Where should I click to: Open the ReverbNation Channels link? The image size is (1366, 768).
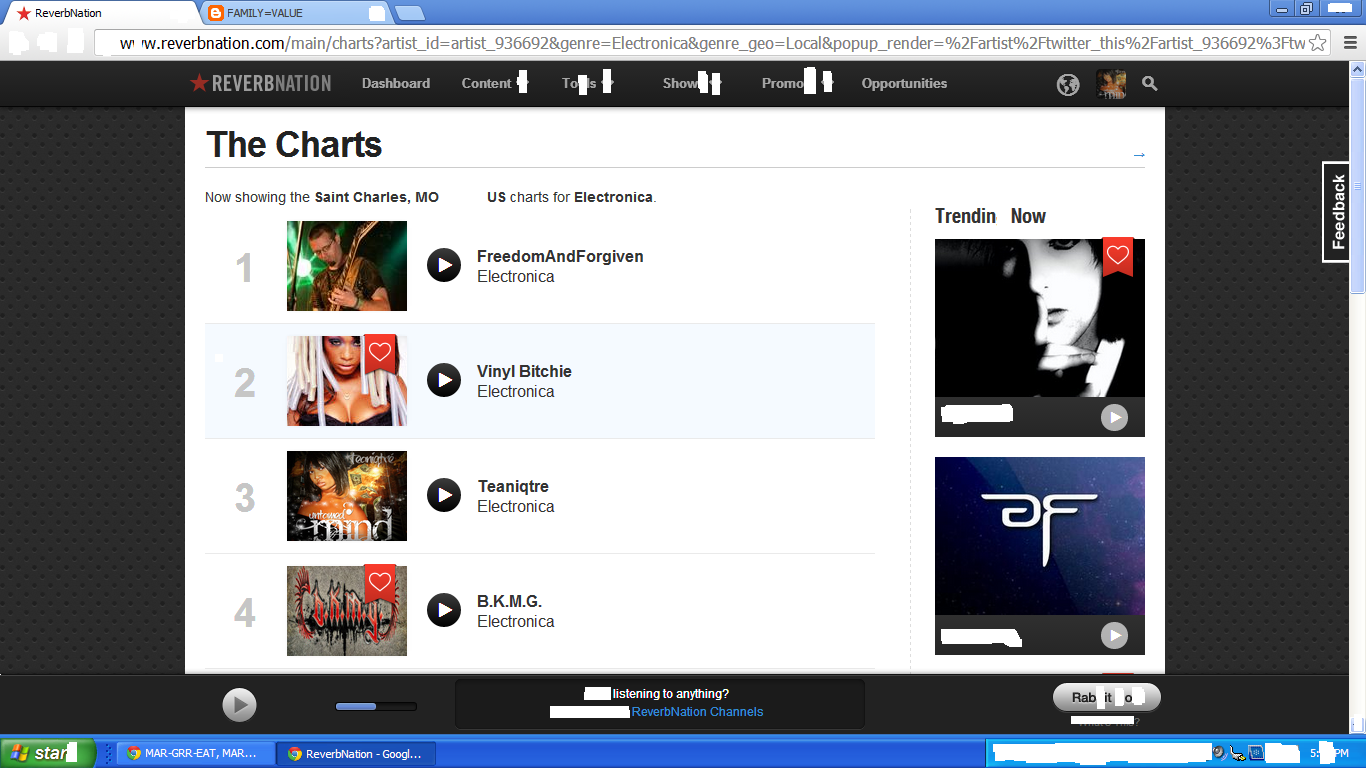coord(697,712)
